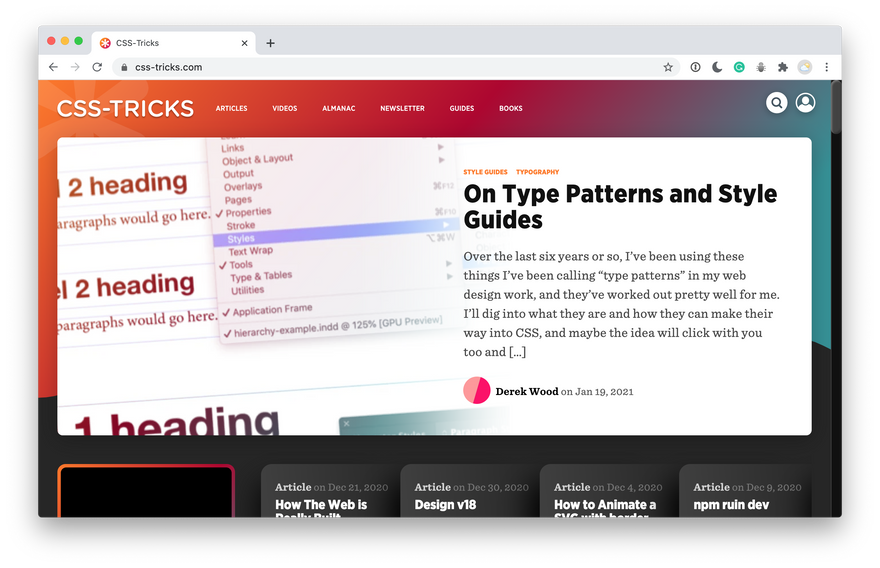Open the Almanac navigation item
Screen dimensions: 880x568
338,108
